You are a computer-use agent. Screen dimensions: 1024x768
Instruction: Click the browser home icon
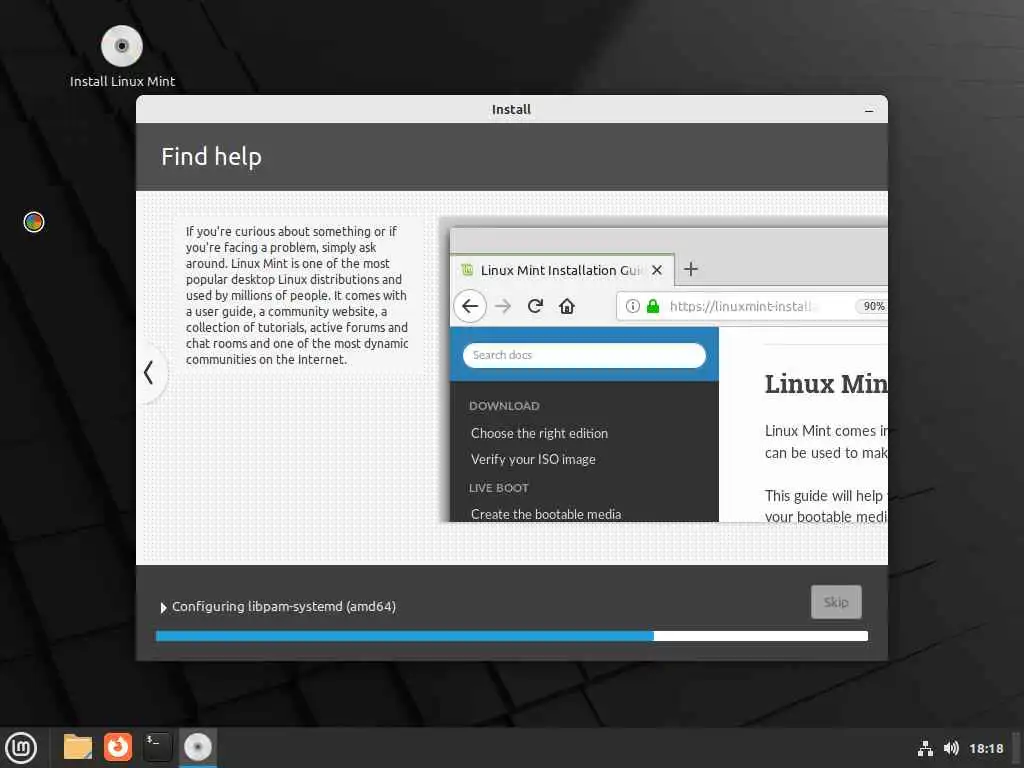[567, 306]
